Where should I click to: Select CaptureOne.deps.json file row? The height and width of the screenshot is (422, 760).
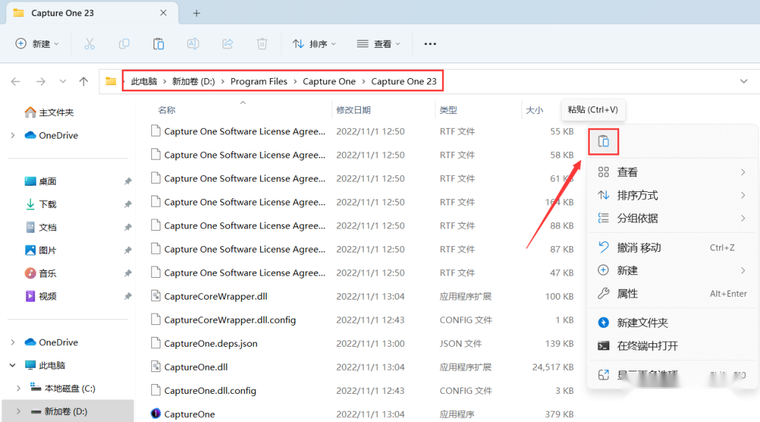coord(362,344)
